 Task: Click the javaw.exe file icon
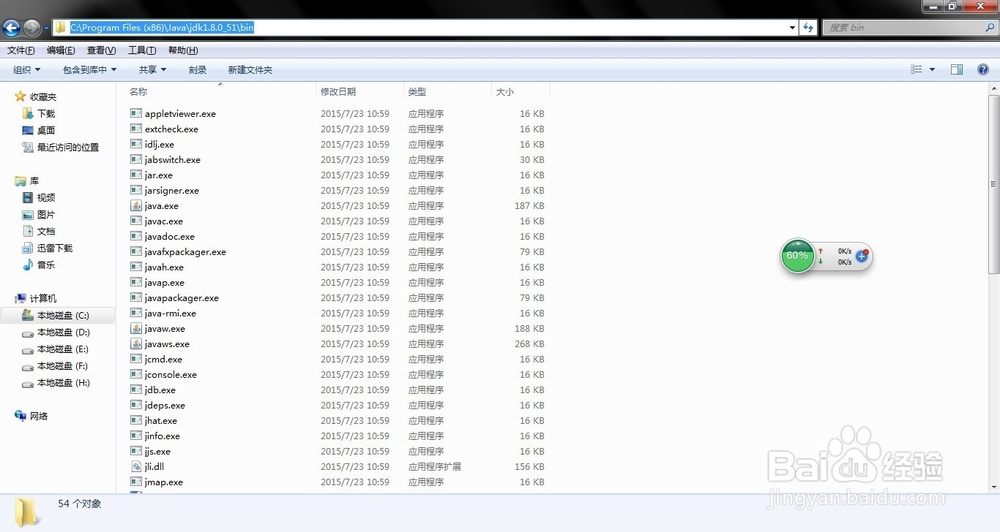136,329
